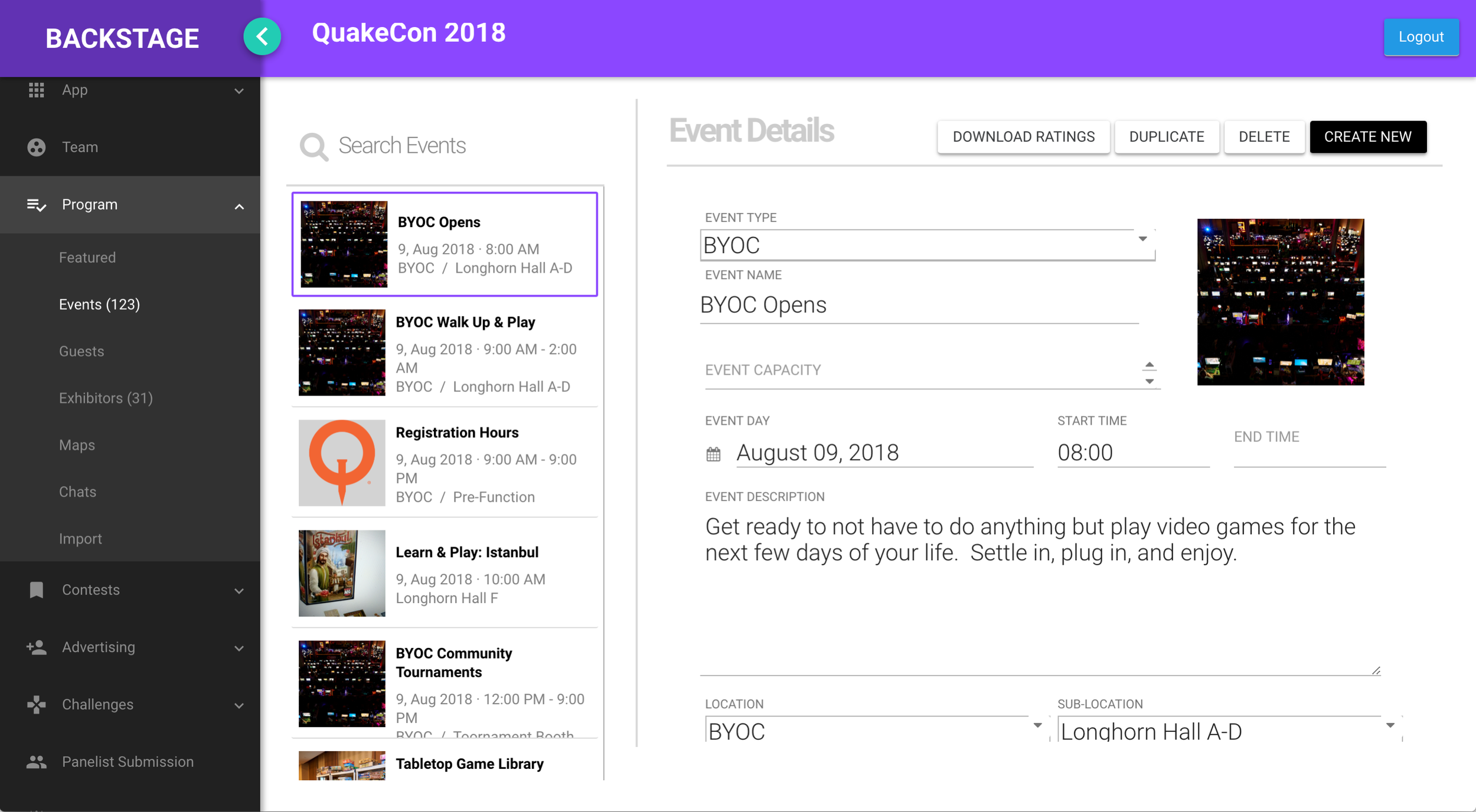Go to Guests submenu item
The image size is (1476, 812).
point(81,351)
